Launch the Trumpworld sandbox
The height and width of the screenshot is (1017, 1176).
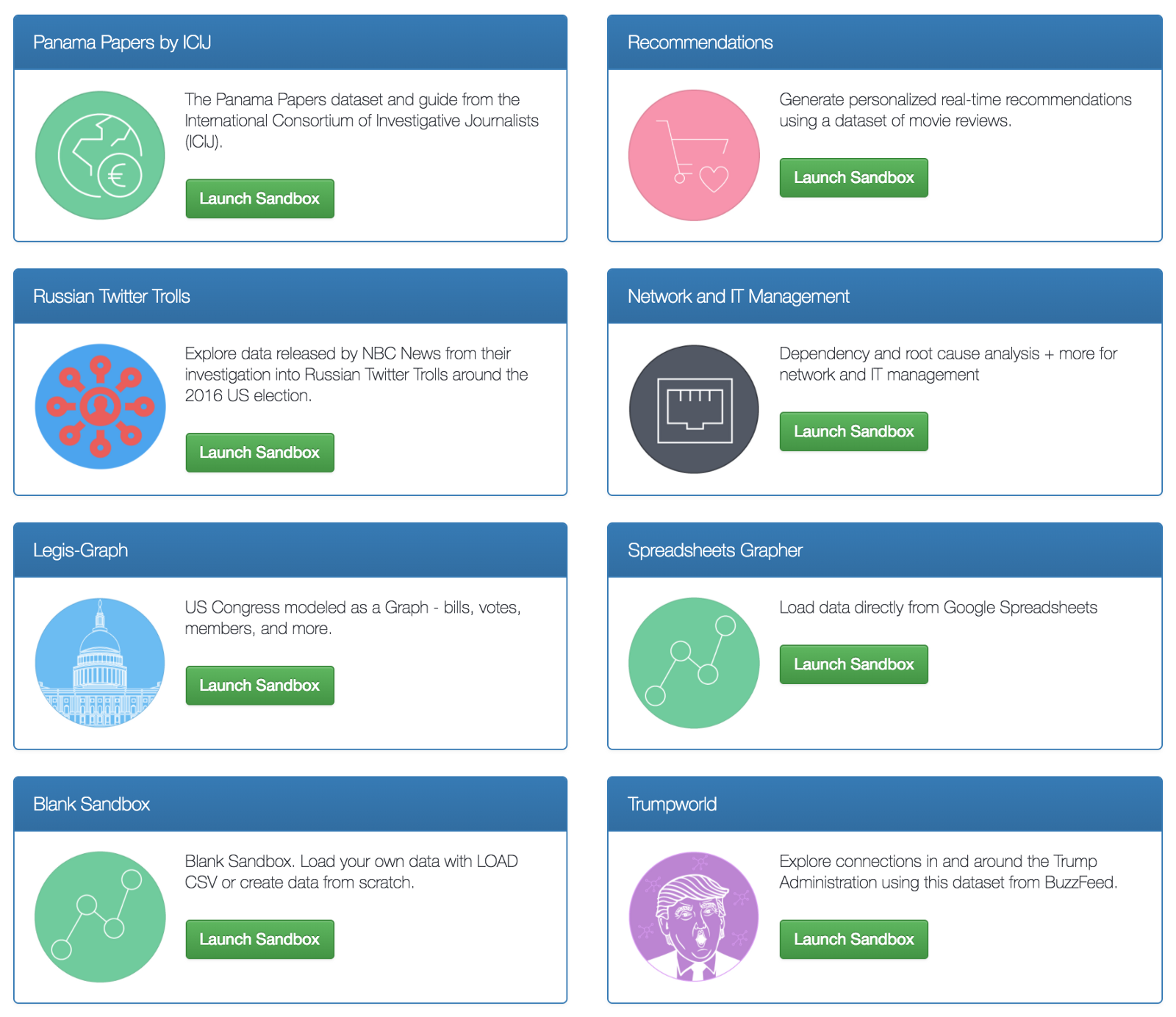853,939
